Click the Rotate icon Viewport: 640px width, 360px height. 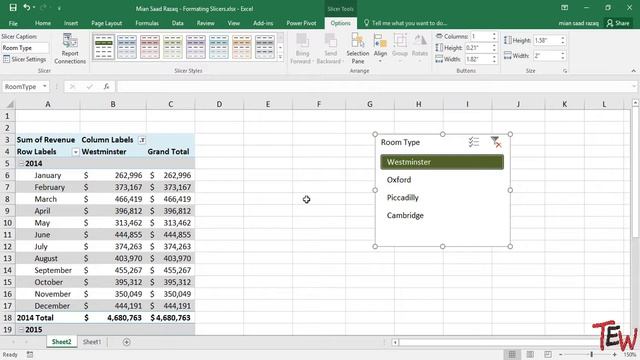pyautogui.click(x=420, y=49)
